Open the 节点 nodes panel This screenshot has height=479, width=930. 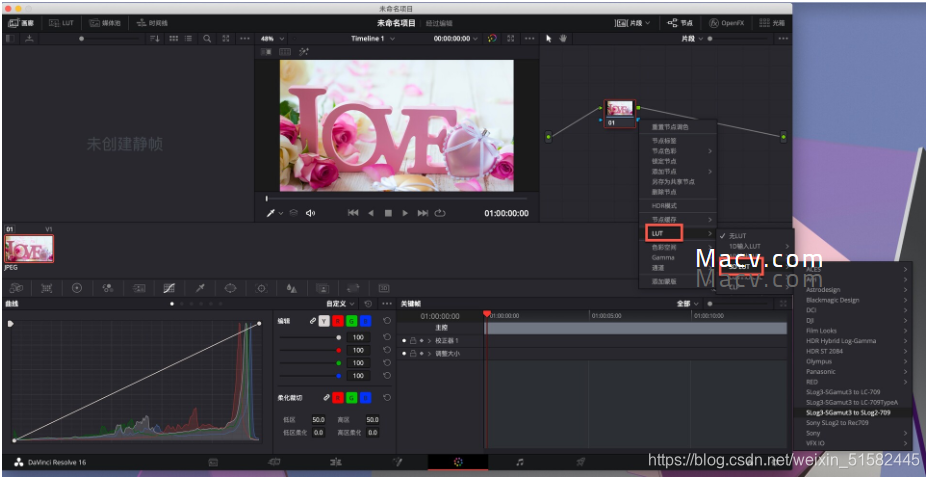tap(680, 23)
